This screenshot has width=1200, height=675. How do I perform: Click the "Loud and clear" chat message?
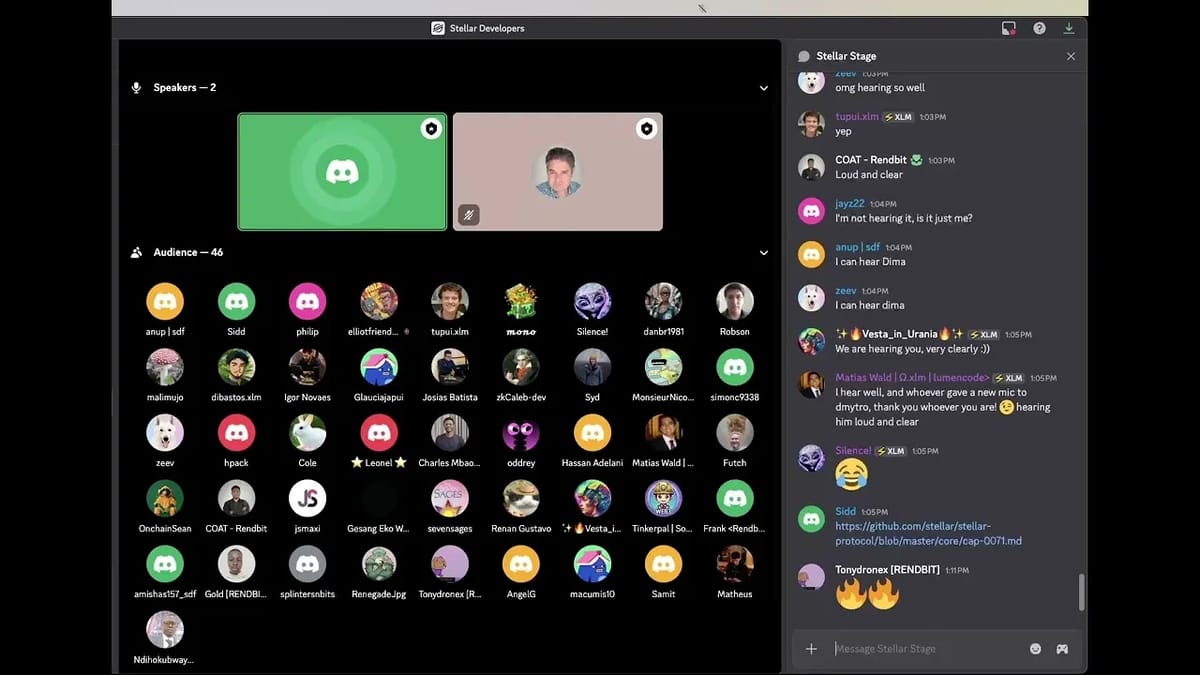[869, 175]
